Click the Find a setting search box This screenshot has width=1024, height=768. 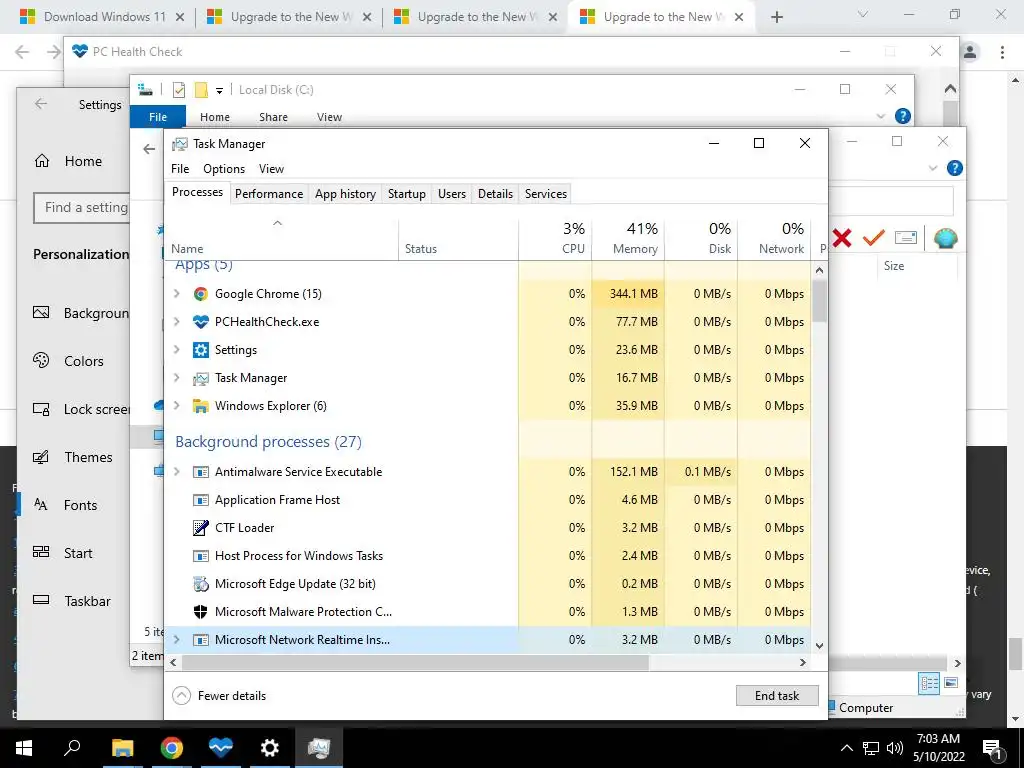point(82,208)
